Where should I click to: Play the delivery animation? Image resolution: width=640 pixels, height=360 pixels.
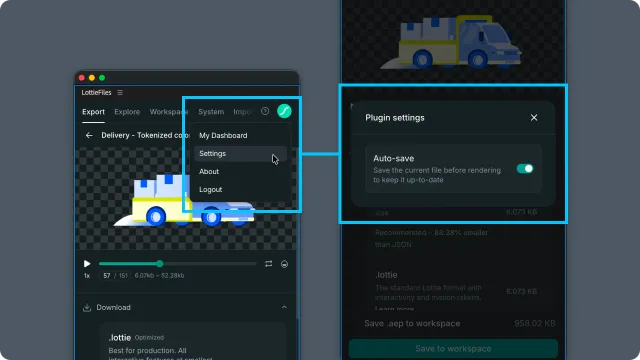click(x=87, y=264)
